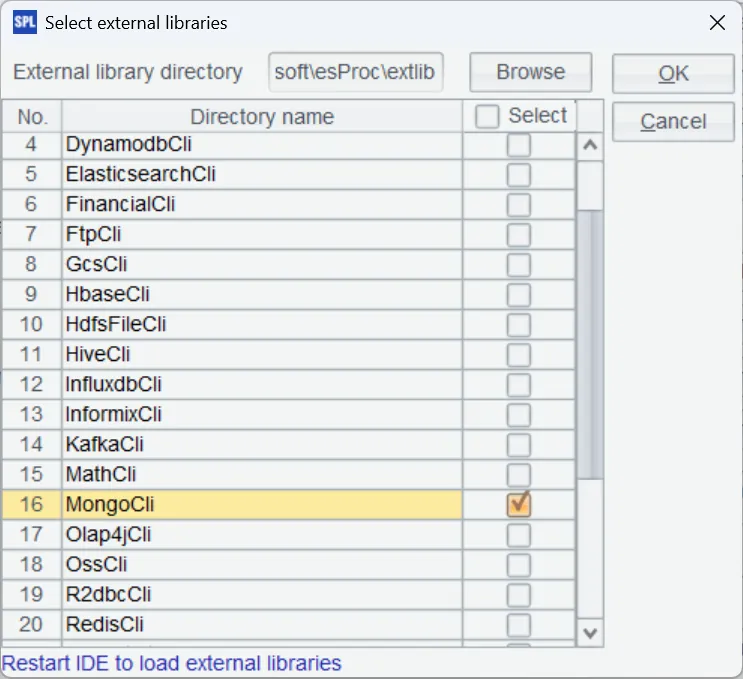Enable the KafkaCli library checkbox
This screenshot has height=679, width=743.
(x=518, y=445)
